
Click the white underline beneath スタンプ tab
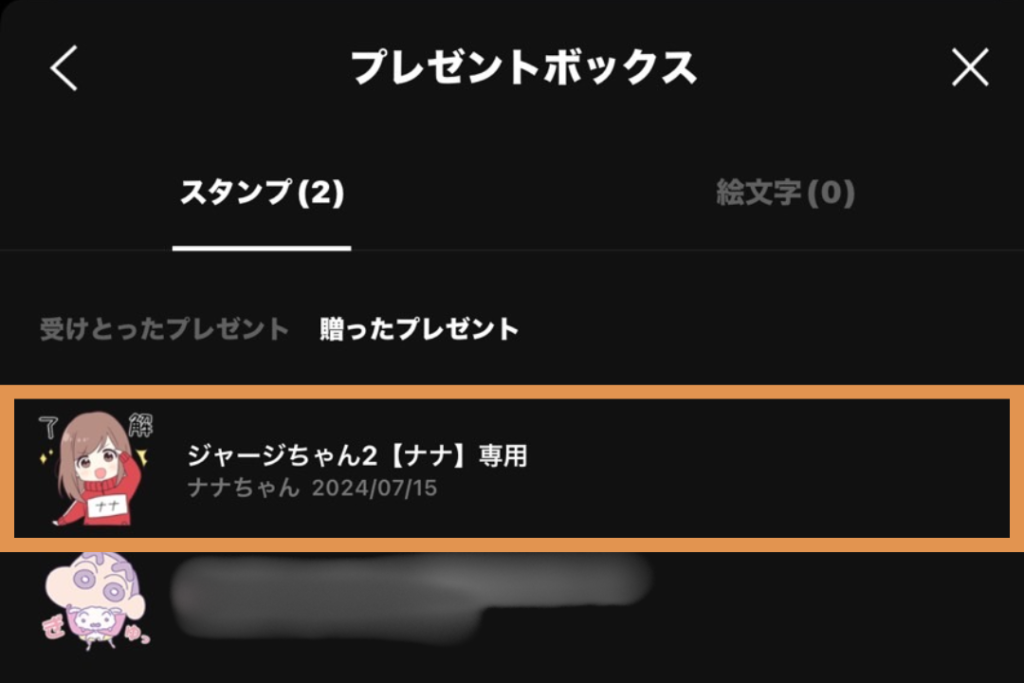click(262, 248)
